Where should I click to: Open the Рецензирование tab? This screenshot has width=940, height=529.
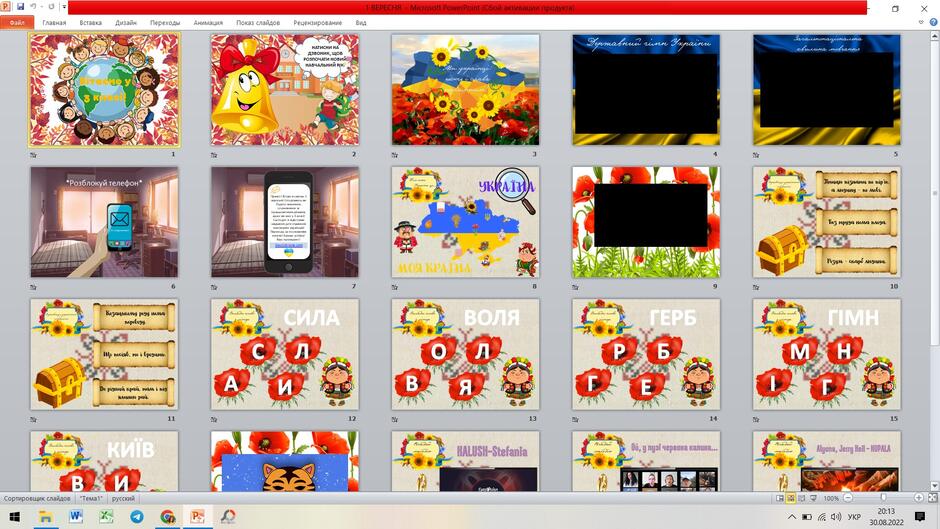pos(318,23)
